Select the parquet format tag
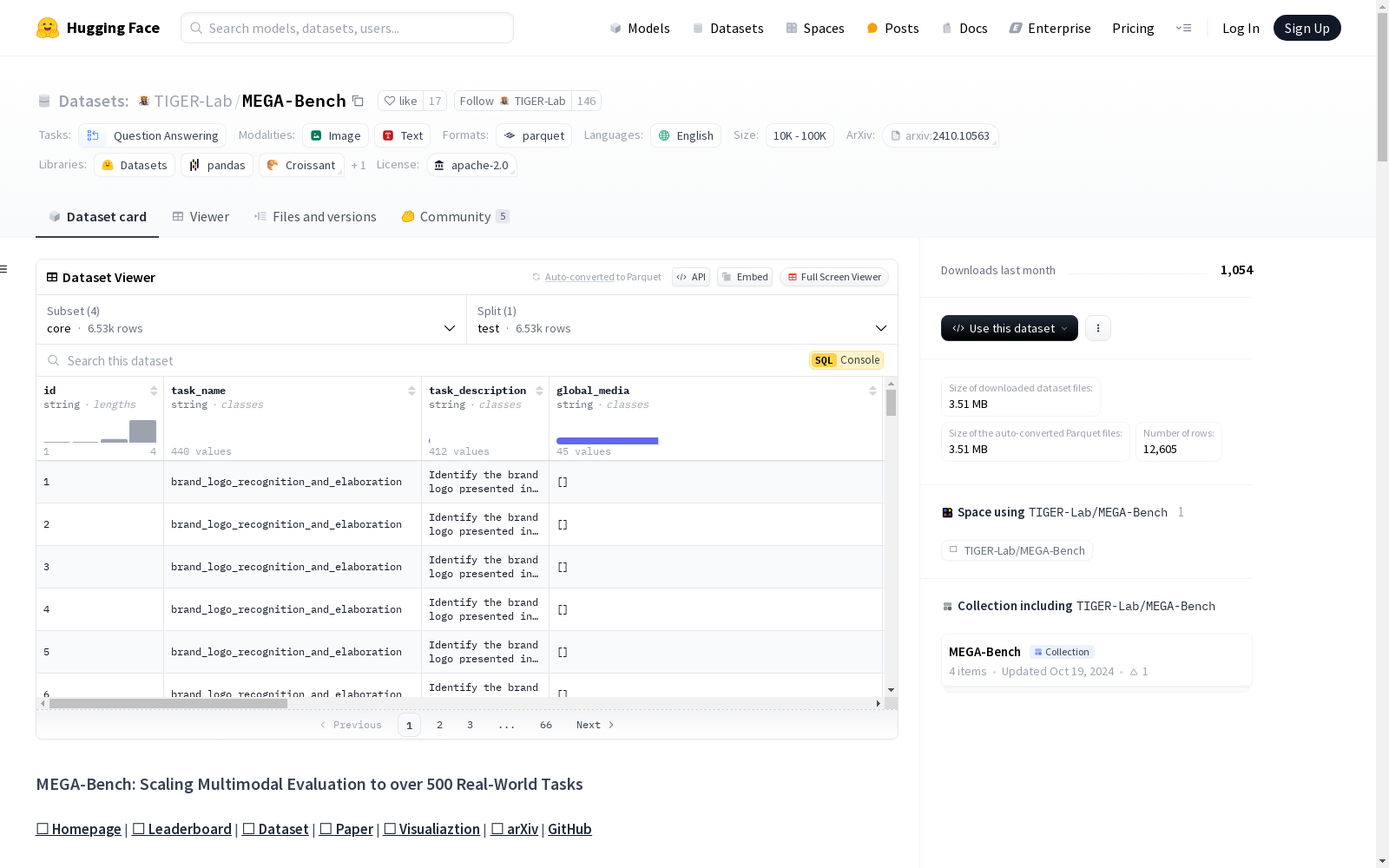The width and height of the screenshot is (1389, 868). pyautogui.click(x=534, y=135)
